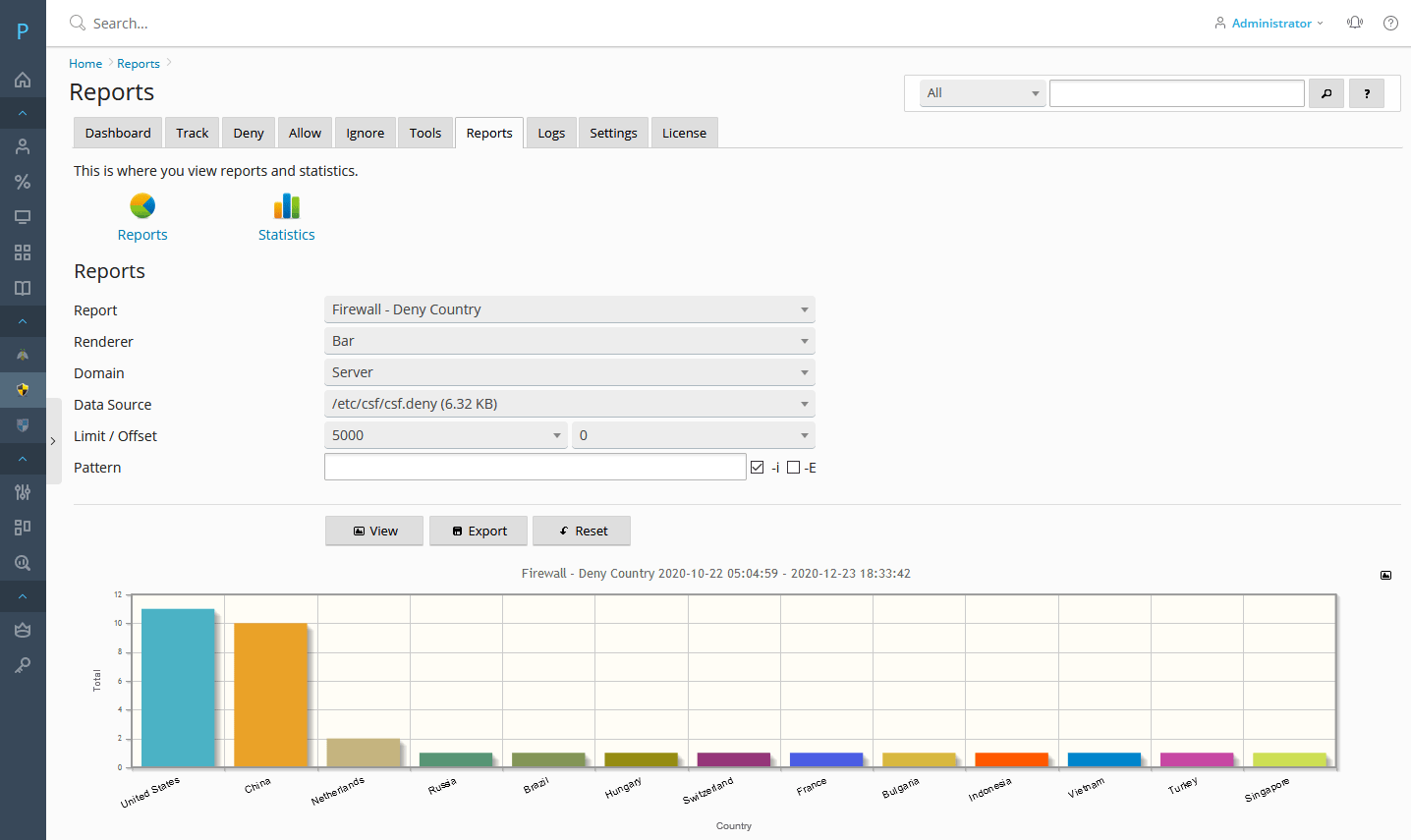Collapse the first sidebar section chevron
Image resolution: width=1411 pixels, height=840 pixels.
(x=23, y=113)
